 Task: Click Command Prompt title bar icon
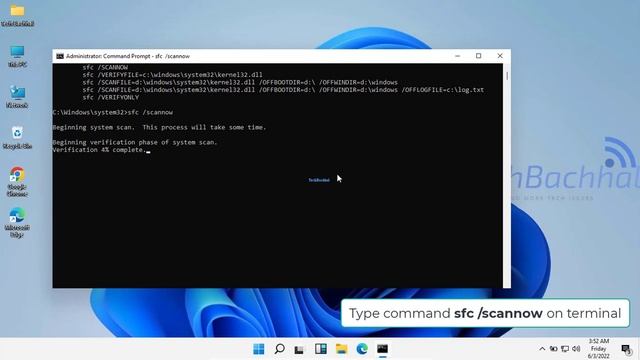click(x=60, y=56)
